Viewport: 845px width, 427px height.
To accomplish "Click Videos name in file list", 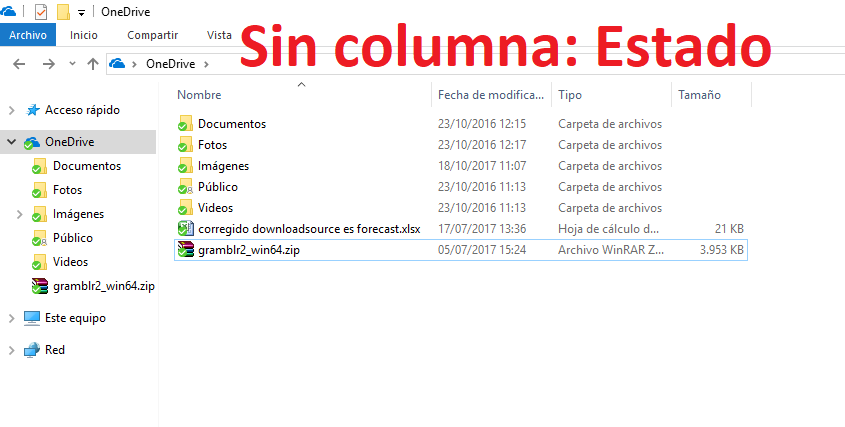I will click(216, 208).
